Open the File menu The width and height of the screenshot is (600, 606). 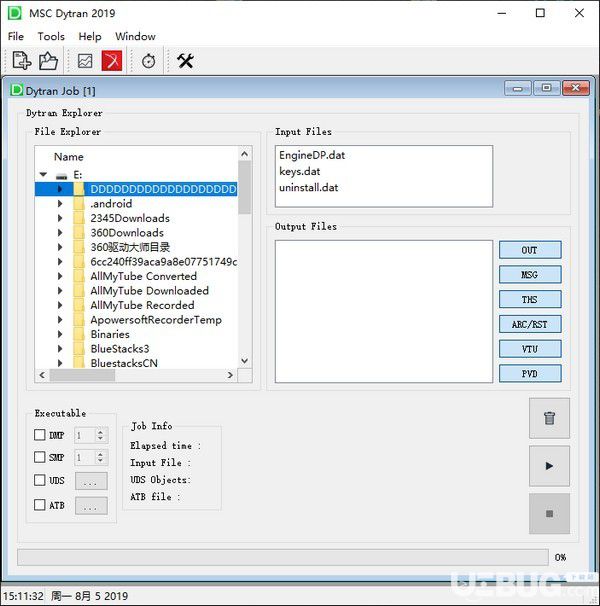click(x=16, y=36)
